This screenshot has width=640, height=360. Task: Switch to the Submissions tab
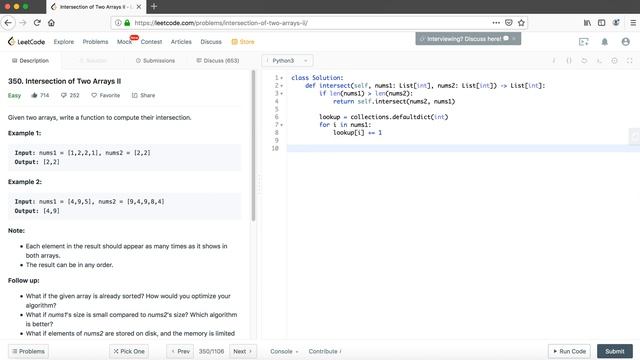(x=155, y=60)
